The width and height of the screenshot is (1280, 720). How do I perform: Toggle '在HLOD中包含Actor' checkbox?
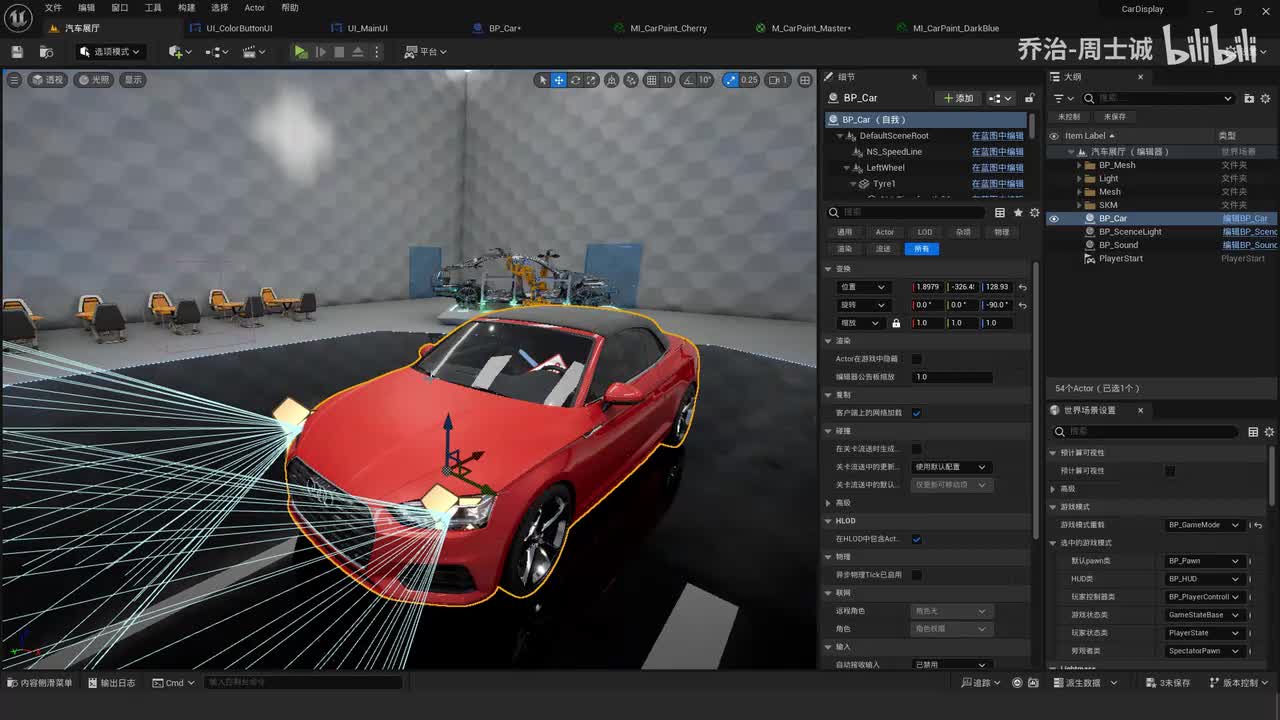pyautogui.click(x=917, y=539)
